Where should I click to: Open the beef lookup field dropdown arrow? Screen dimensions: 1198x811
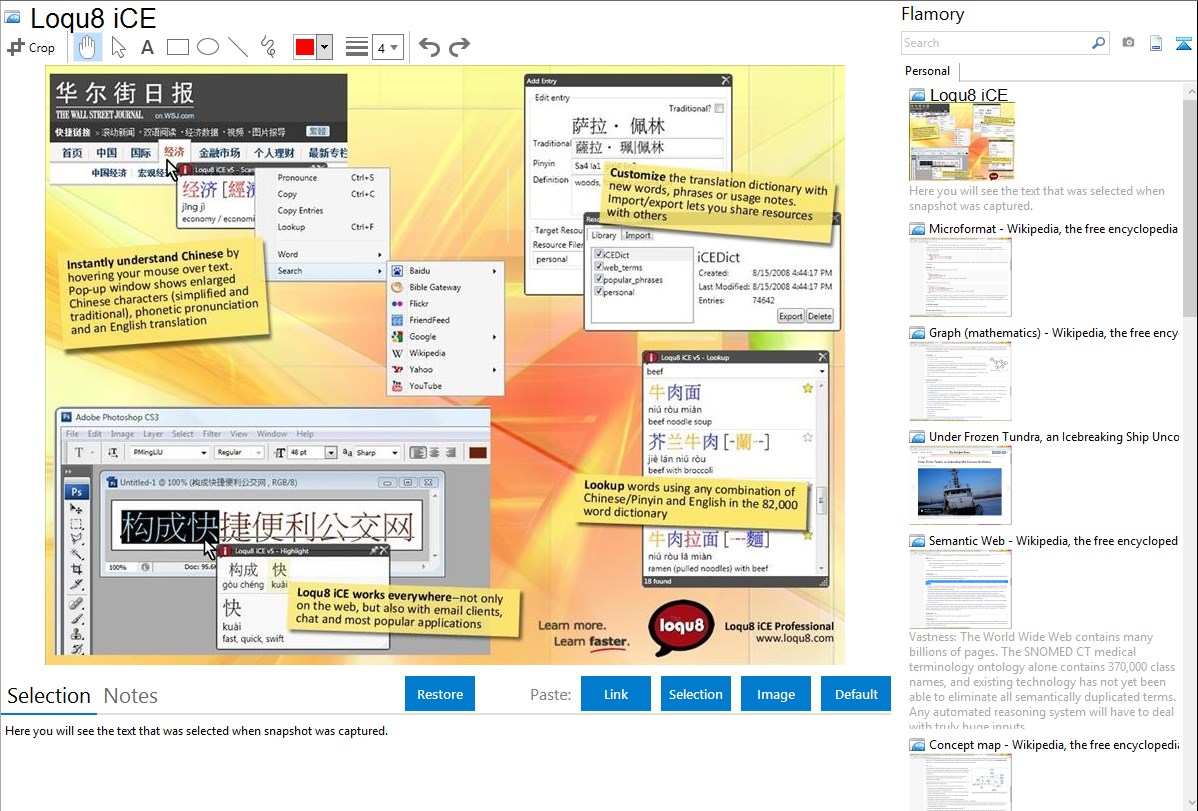(822, 371)
